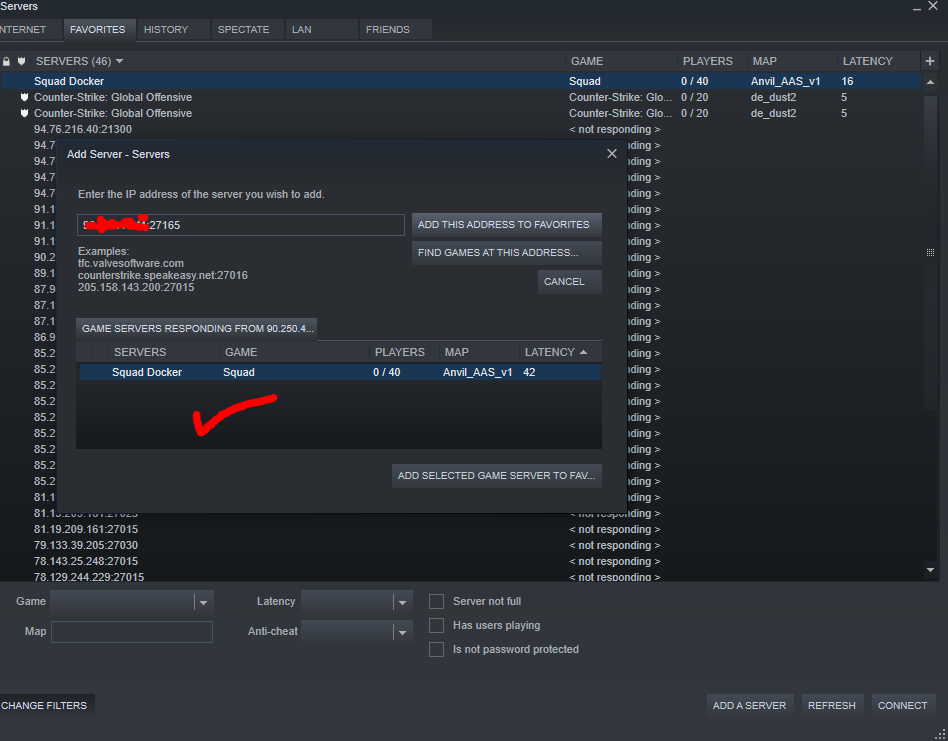Click the Map filter text field
This screenshot has height=741, width=948.
(132, 632)
